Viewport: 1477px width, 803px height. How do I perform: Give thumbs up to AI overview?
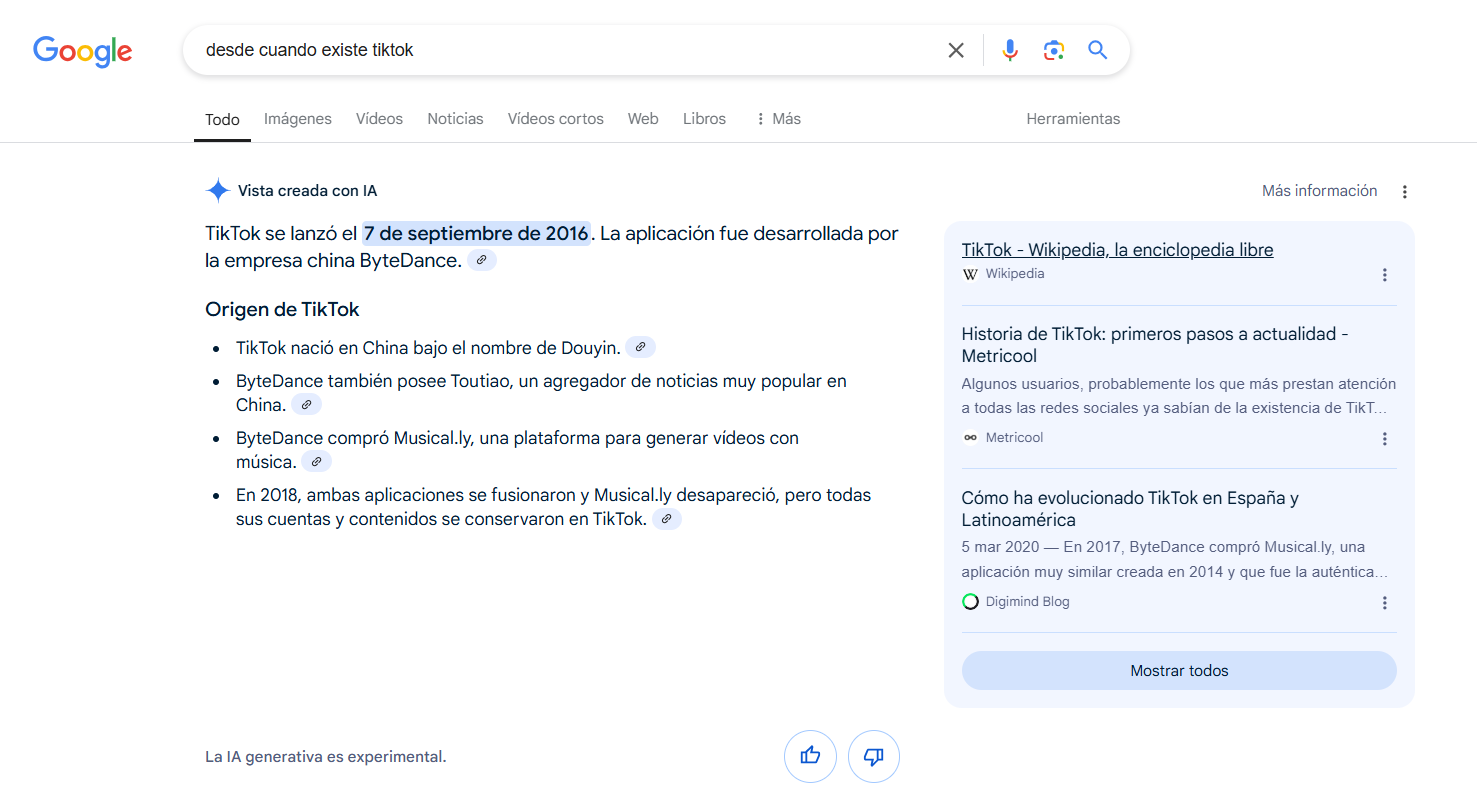point(810,756)
